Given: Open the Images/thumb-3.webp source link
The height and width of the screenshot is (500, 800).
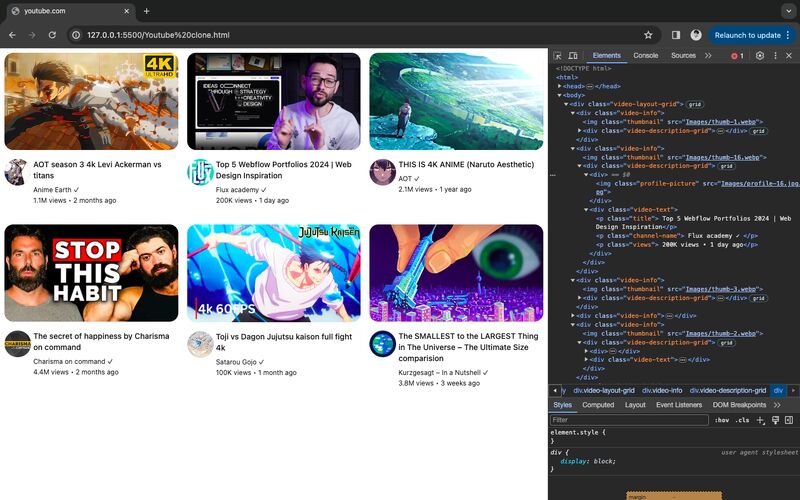Looking at the screenshot, I should click(722, 289).
